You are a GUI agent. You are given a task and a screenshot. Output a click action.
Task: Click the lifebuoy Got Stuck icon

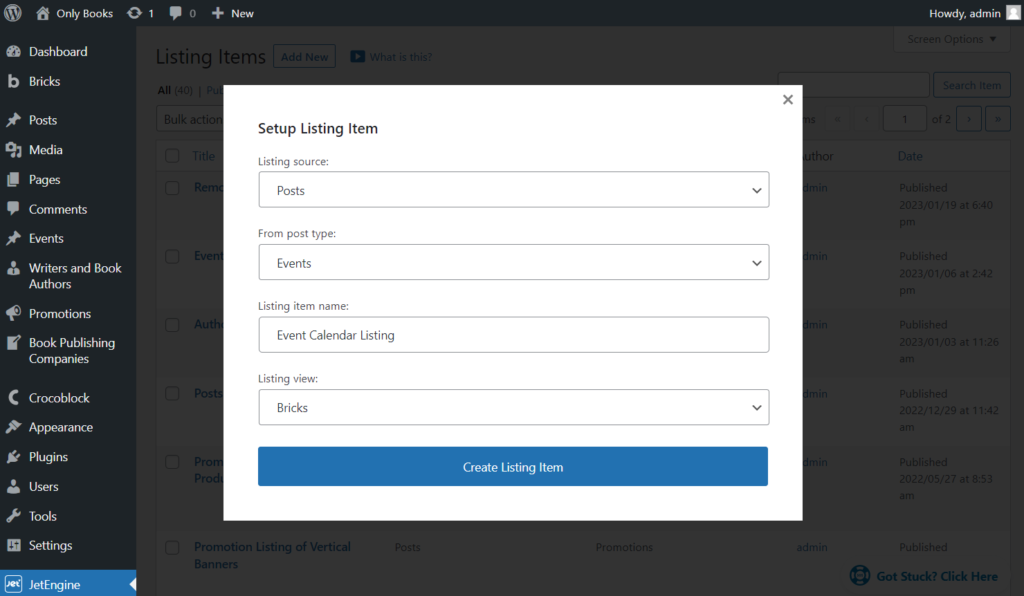point(859,576)
